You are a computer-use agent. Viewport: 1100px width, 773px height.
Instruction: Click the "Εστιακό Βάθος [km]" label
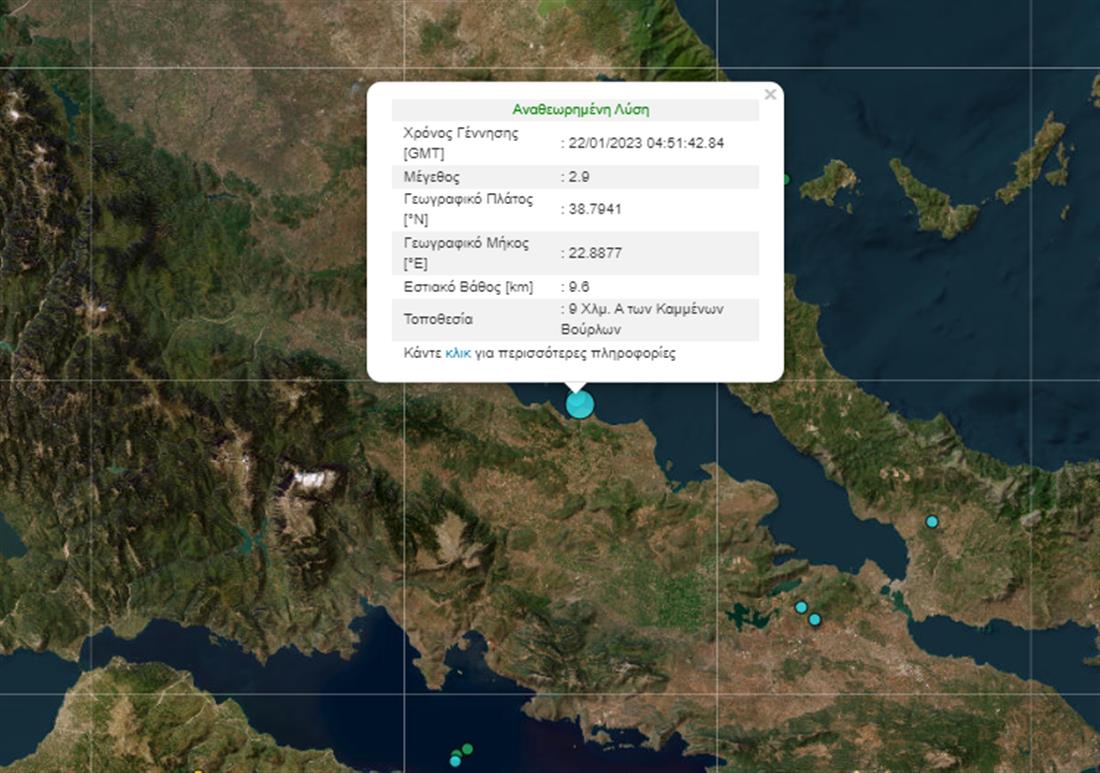point(468,287)
